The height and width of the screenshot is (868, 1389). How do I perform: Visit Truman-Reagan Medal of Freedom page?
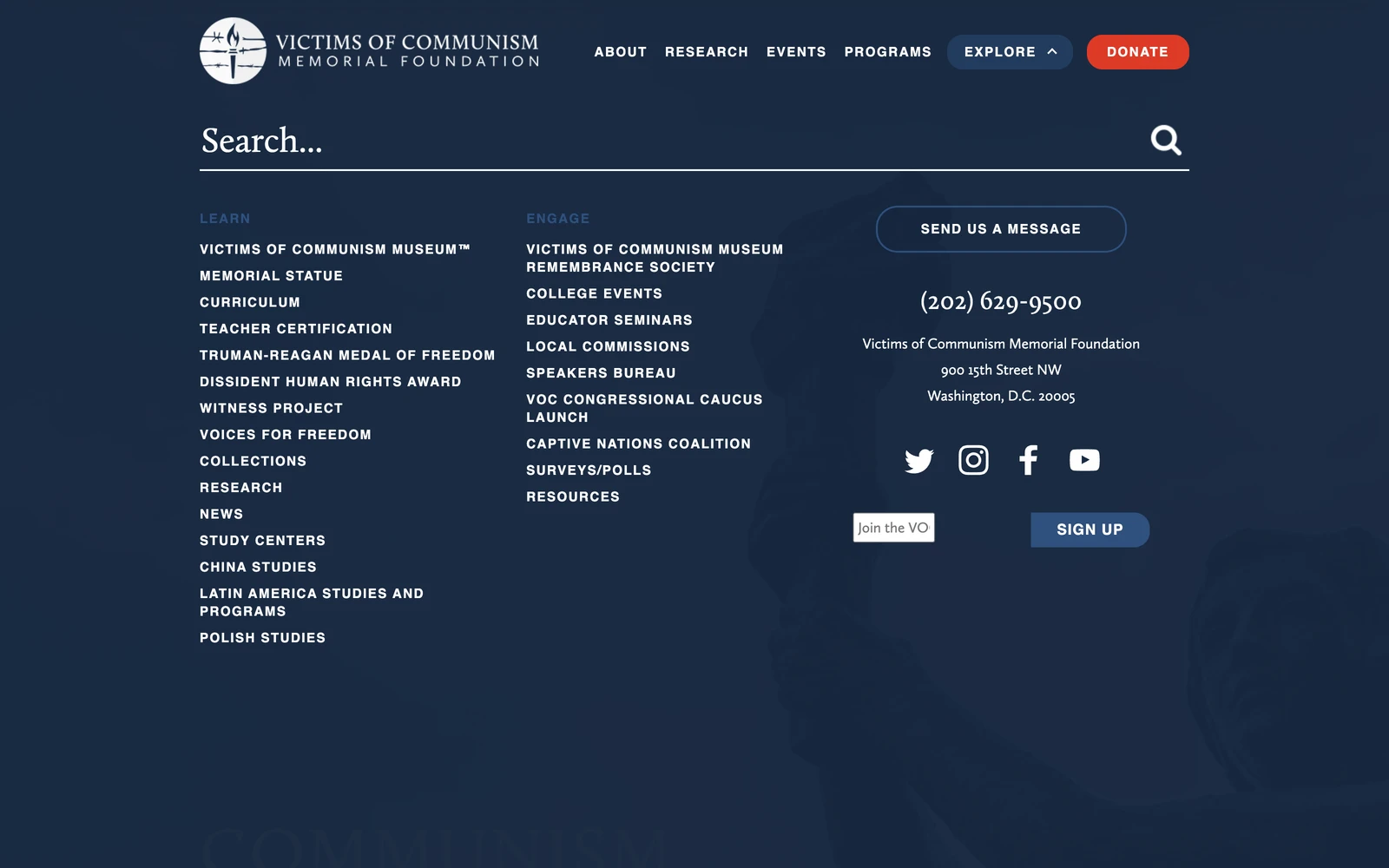[x=347, y=355]
